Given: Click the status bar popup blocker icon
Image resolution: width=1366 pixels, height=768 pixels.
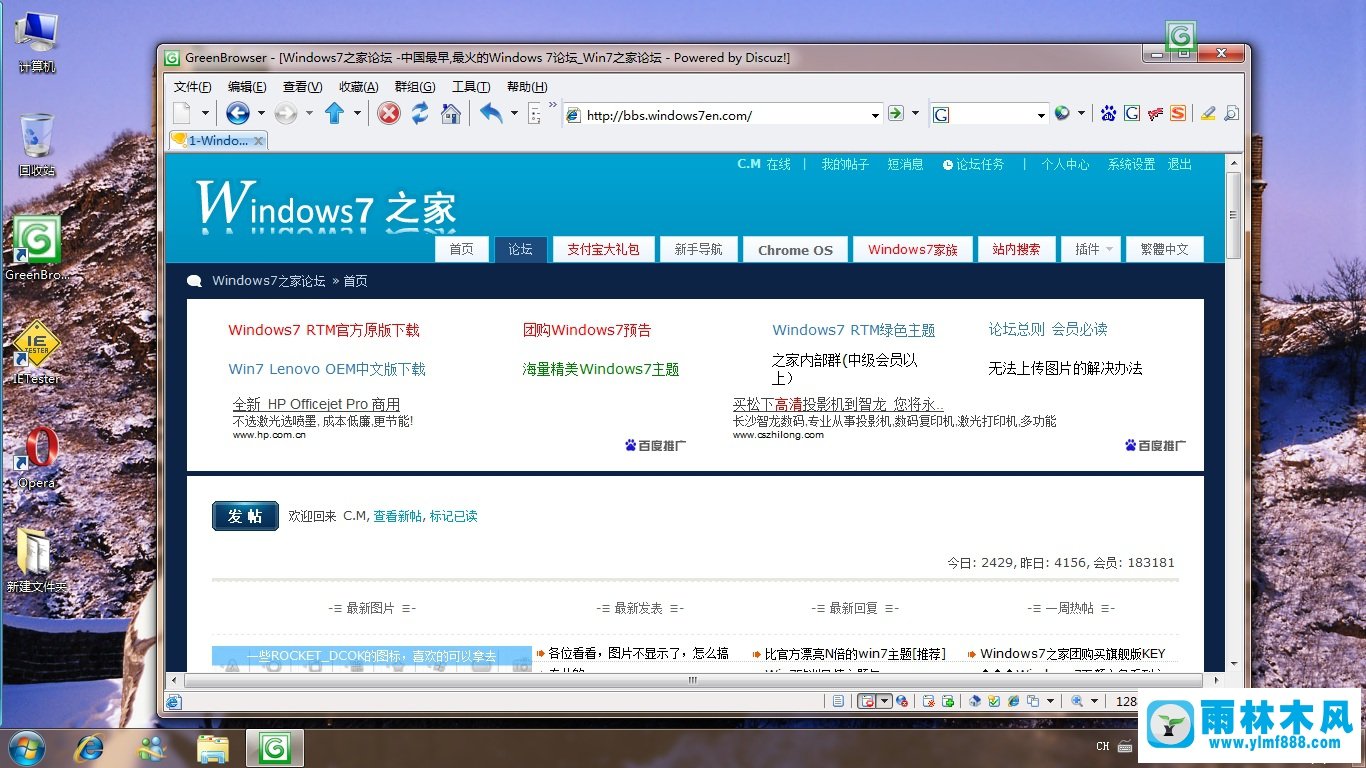Looking at the screenshot, I should click(x=867, y=701).
